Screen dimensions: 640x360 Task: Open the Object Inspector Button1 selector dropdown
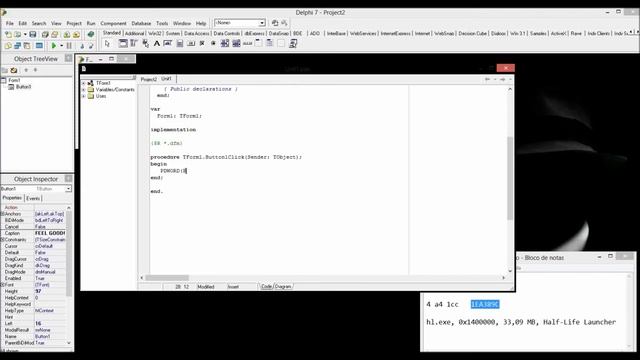point(68,189)
